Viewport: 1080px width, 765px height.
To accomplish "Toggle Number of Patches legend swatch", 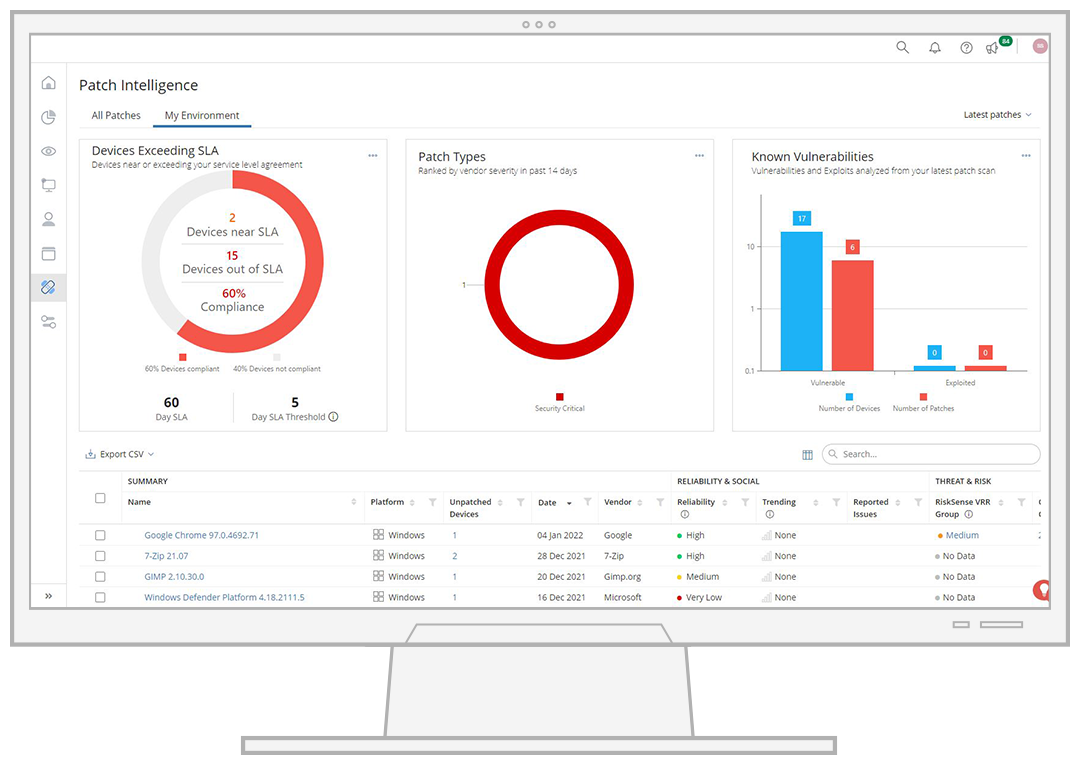I will (923, 397).
